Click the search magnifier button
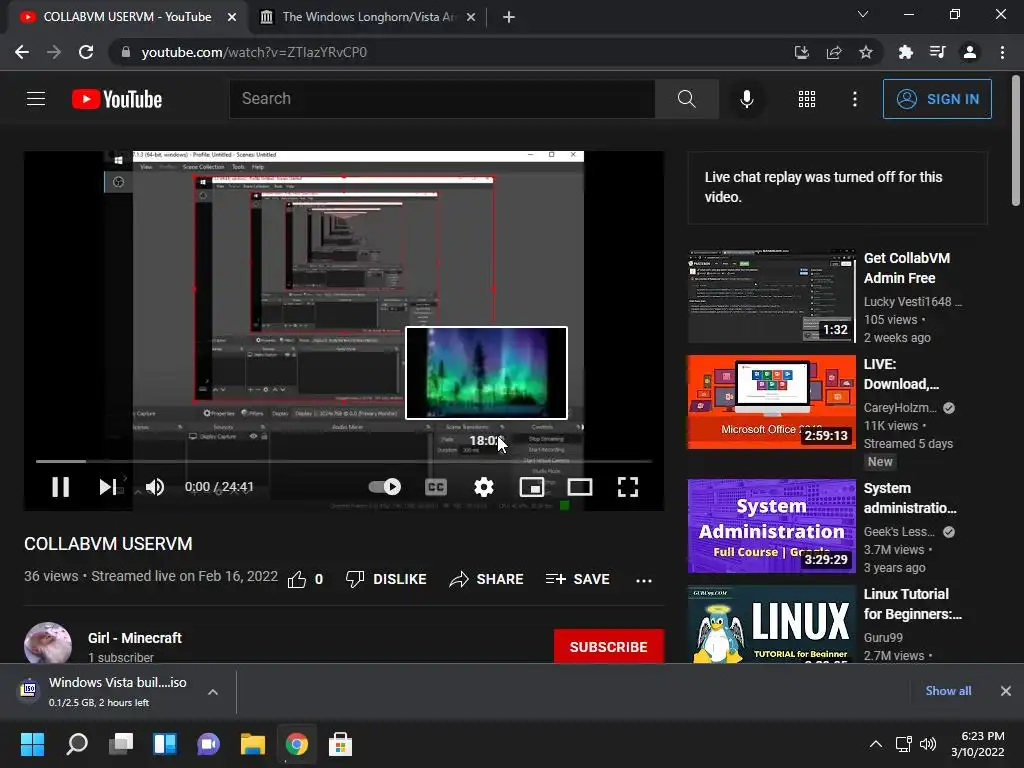 pyautogui.click(x=686, y=99)
